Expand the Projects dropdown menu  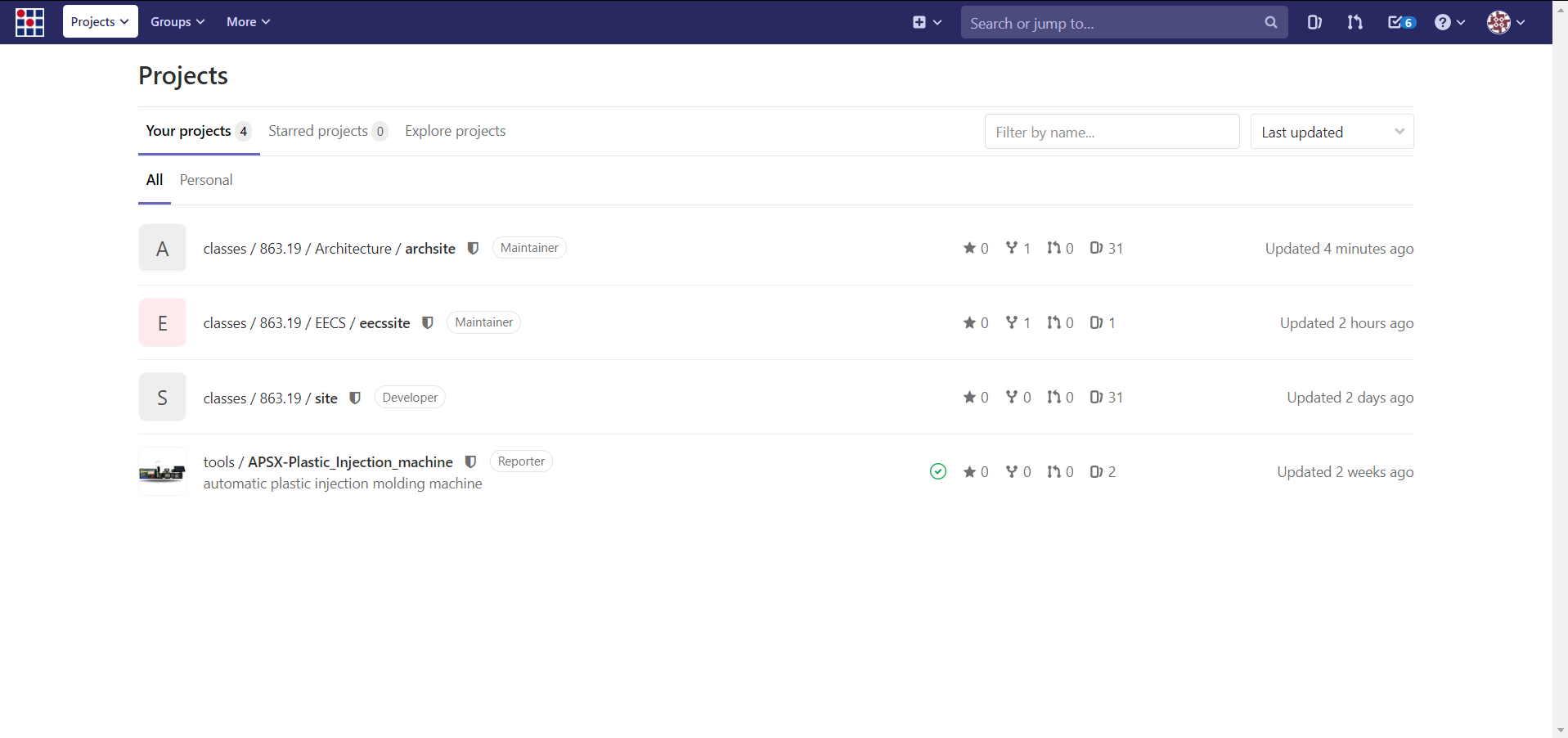[100, 22]
